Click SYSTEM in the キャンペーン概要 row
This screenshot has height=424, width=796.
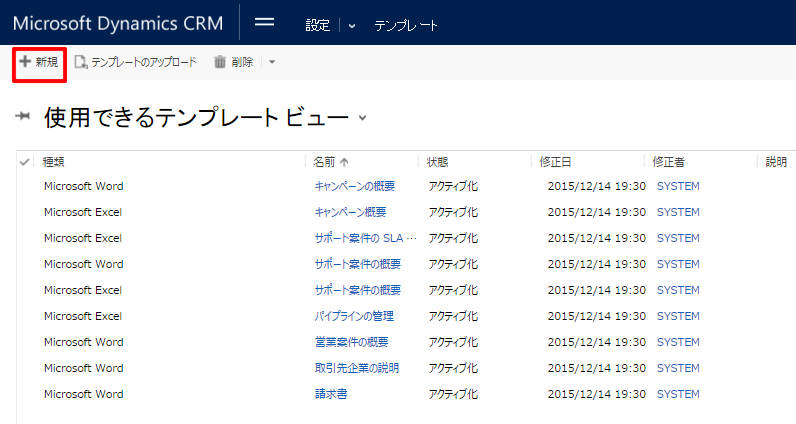point(678,212)
